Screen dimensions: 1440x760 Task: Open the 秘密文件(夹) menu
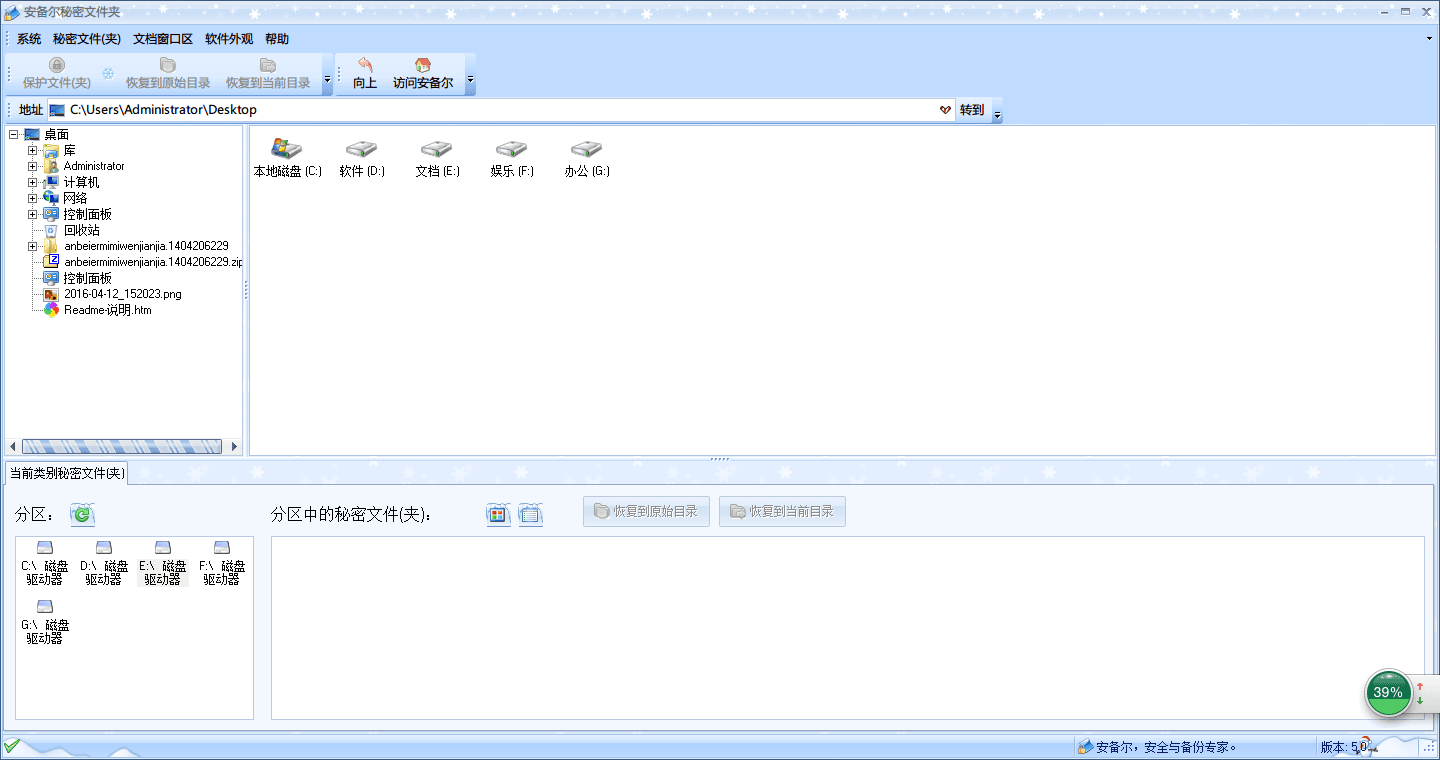tap(87, 39)
